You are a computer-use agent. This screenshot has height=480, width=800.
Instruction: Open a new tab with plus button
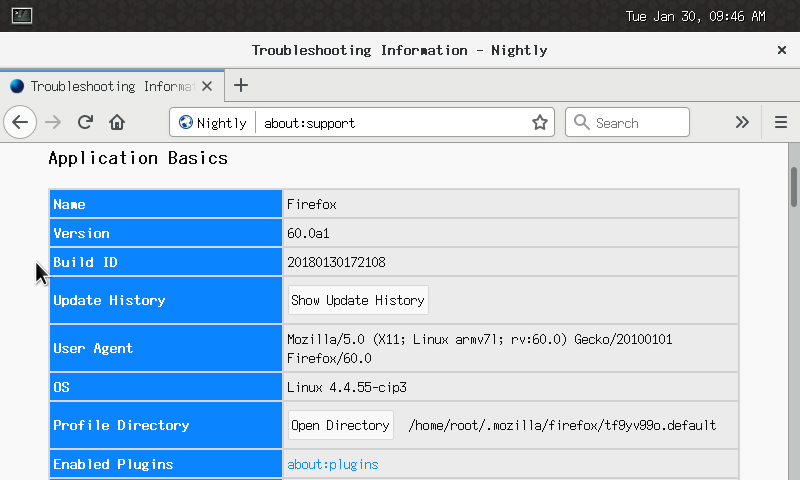(x=241, y=85)
